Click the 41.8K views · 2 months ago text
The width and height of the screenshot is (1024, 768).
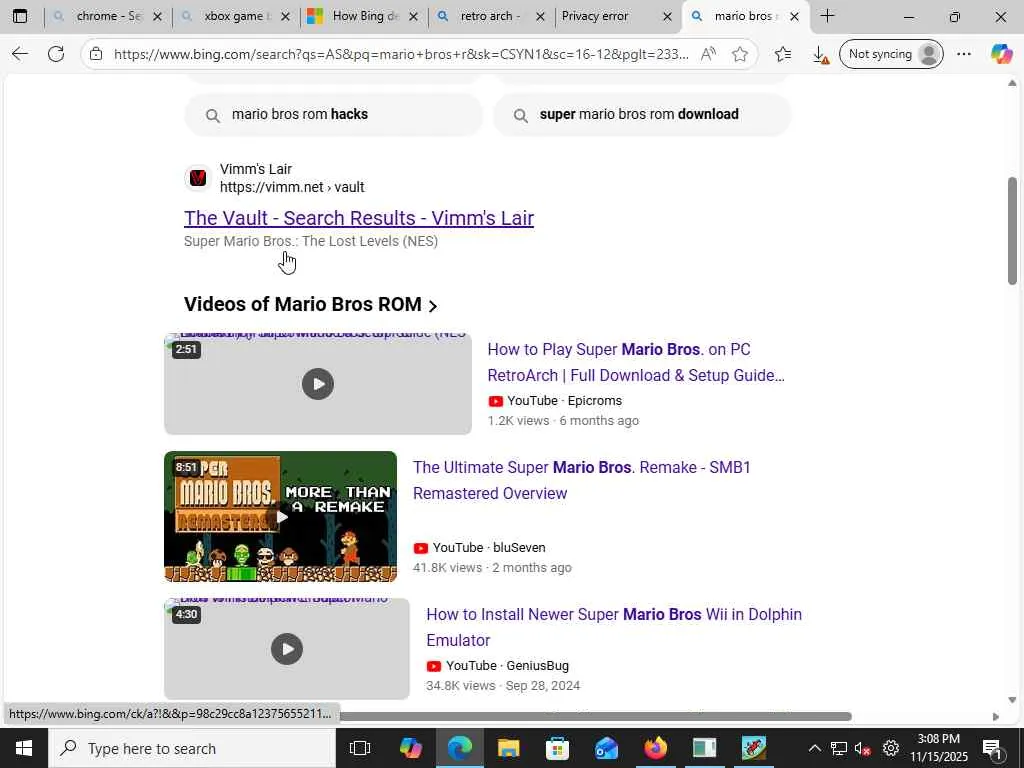(x=492, y=568)
